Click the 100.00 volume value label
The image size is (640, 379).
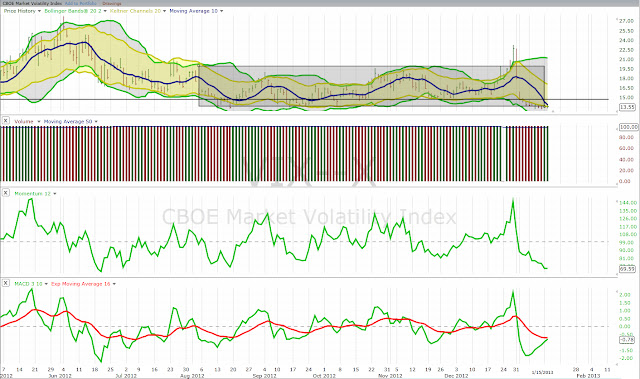(629, 127)
